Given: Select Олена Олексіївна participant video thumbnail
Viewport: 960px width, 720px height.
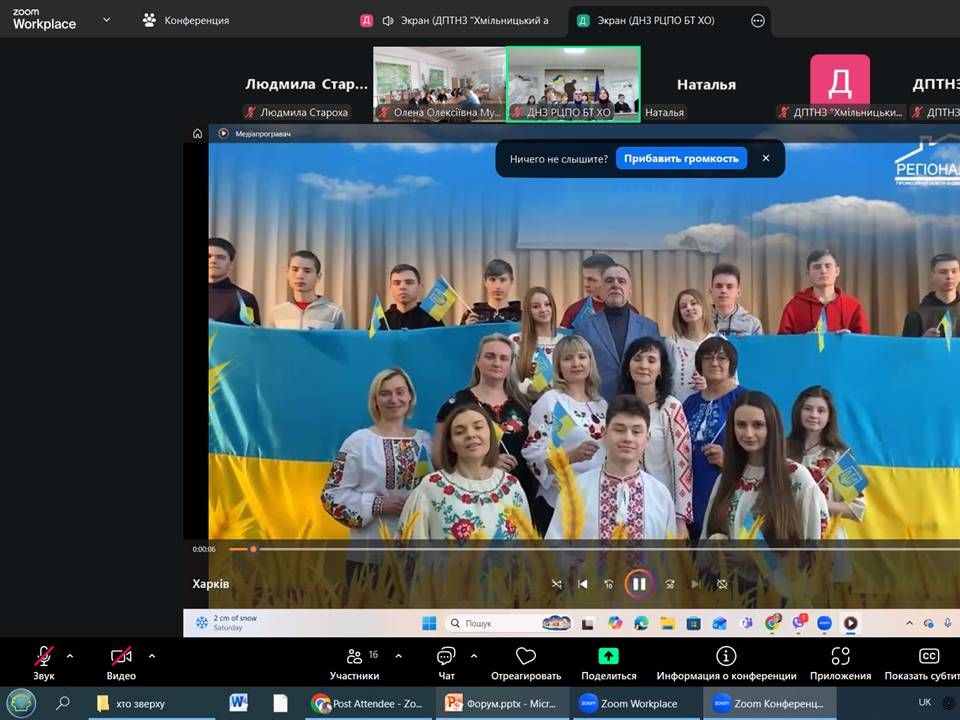Looking at the screenshot, I should pos(439,84).
